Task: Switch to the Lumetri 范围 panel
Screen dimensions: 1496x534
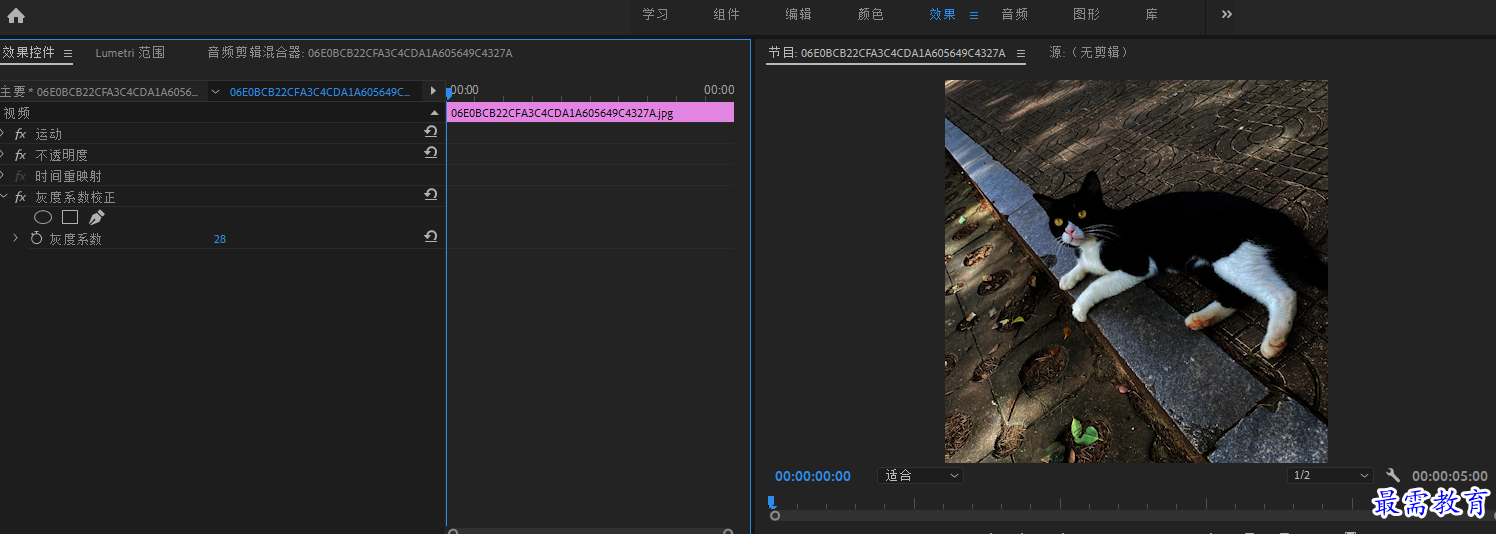Action: (130, 52)
